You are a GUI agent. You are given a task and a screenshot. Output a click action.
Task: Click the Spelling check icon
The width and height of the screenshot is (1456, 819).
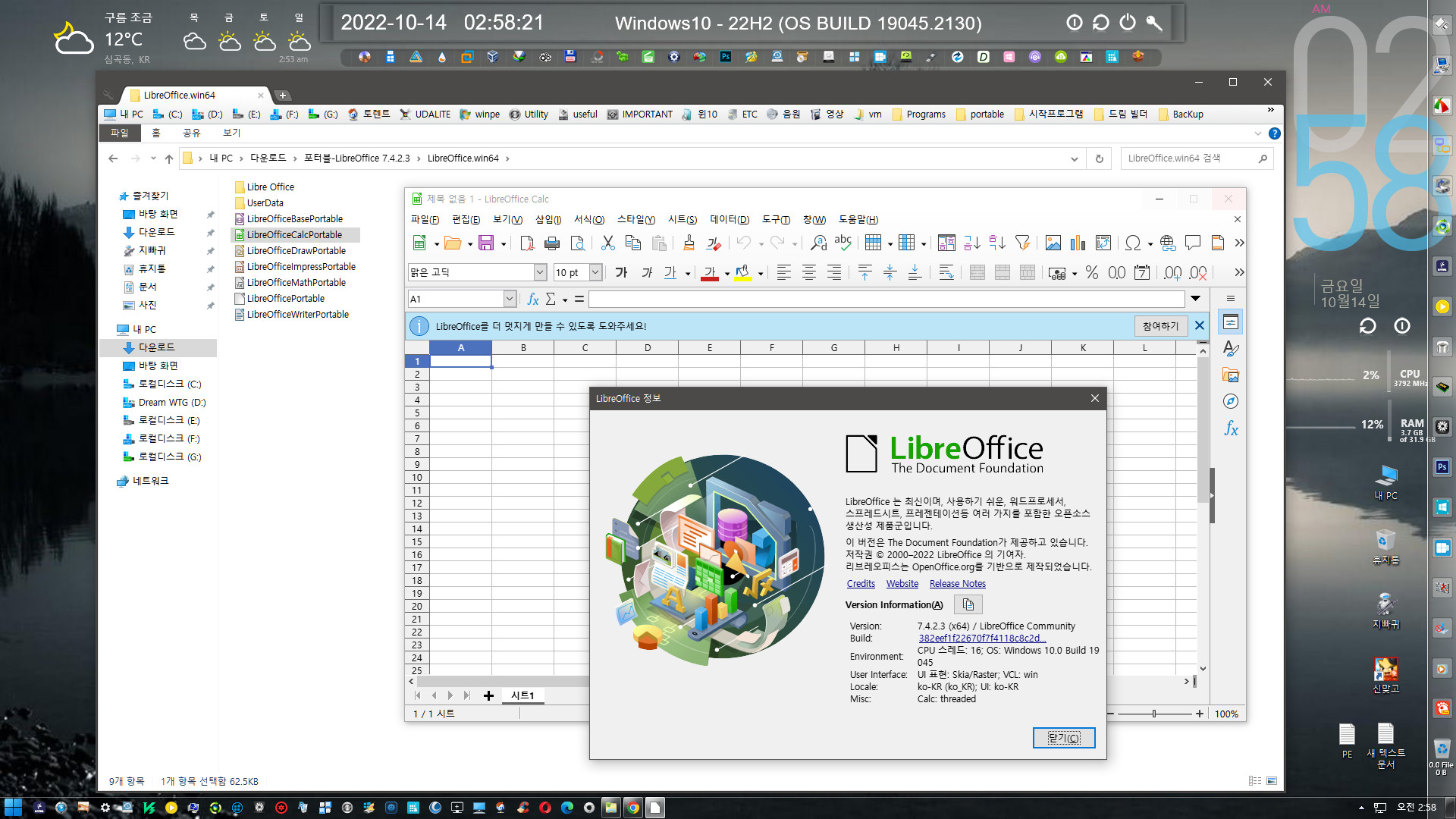coord(843,243)
